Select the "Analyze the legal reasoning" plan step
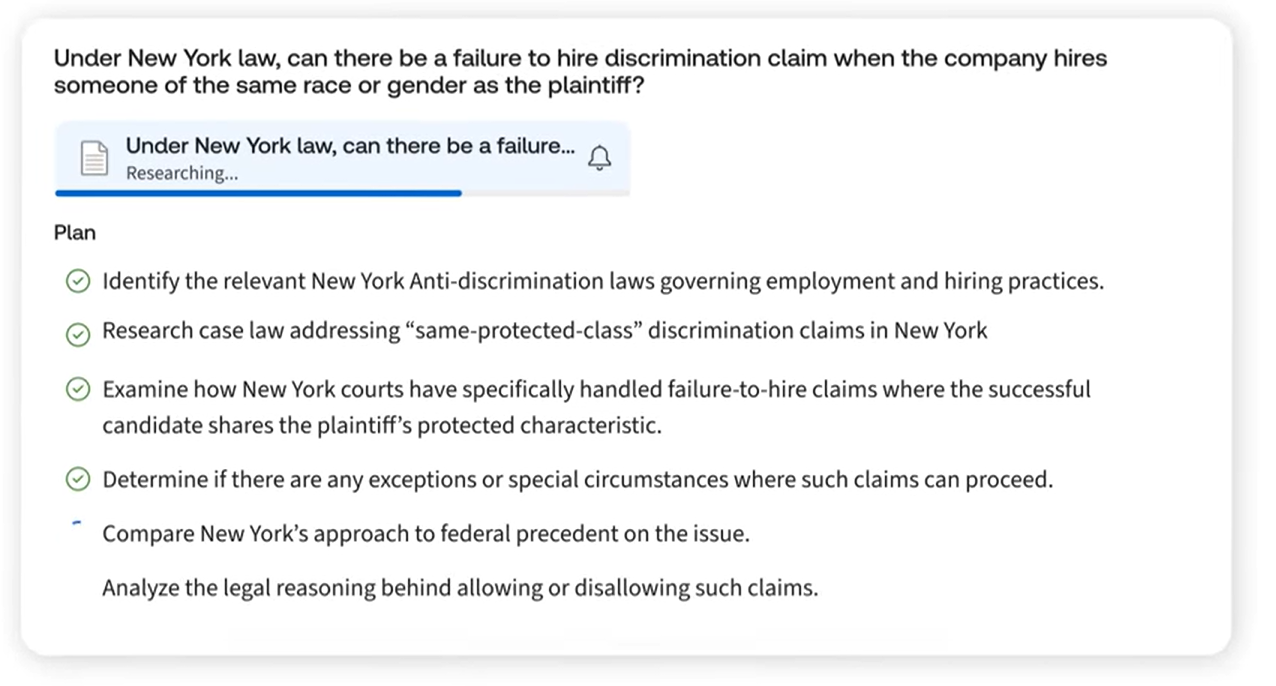 [x=460, y=588]
